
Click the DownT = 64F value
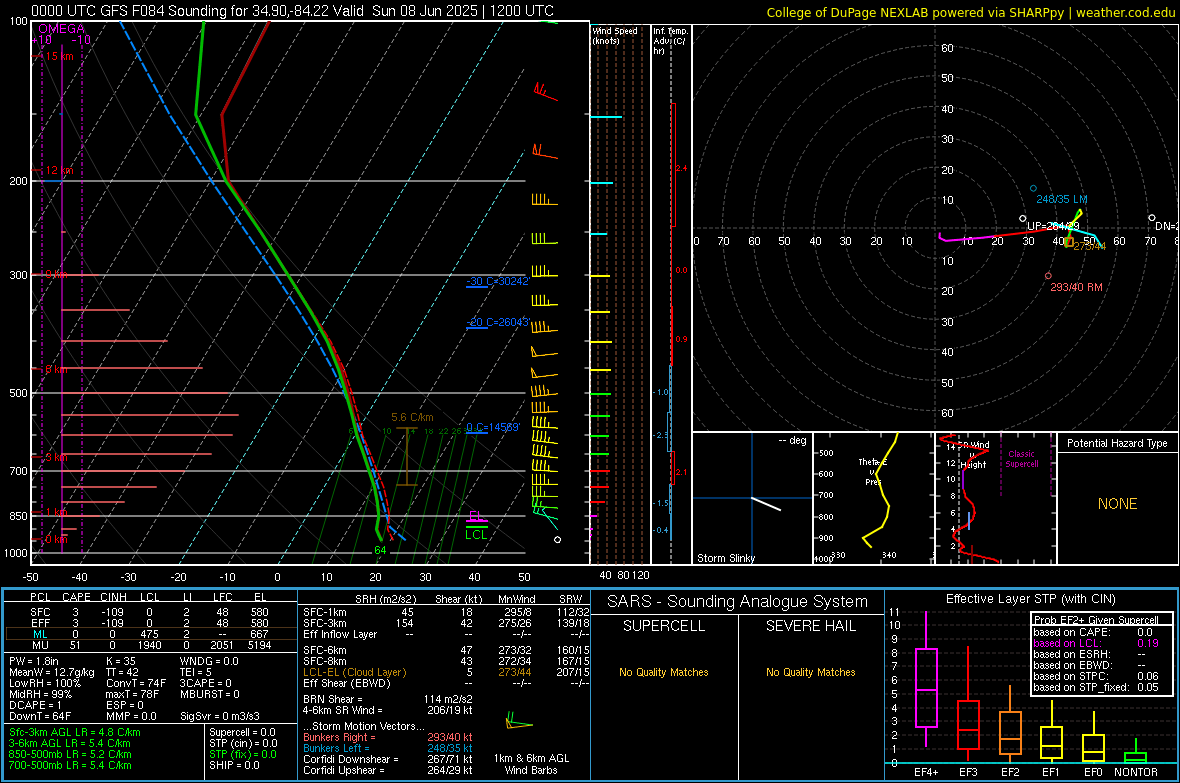[40, 716]
